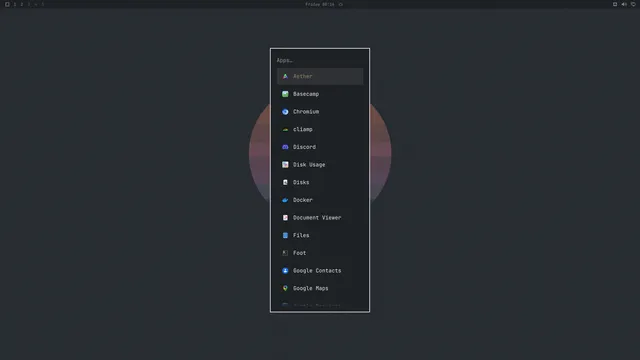
Task: Open the Disk Usage entry
Action: tap(320, 164)
